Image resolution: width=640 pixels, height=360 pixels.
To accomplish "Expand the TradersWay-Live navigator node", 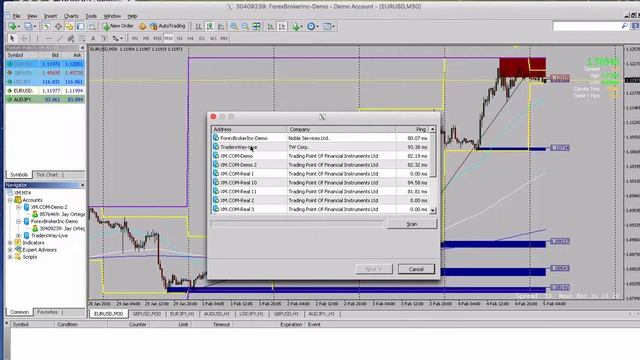I will [x=18, y=236].
